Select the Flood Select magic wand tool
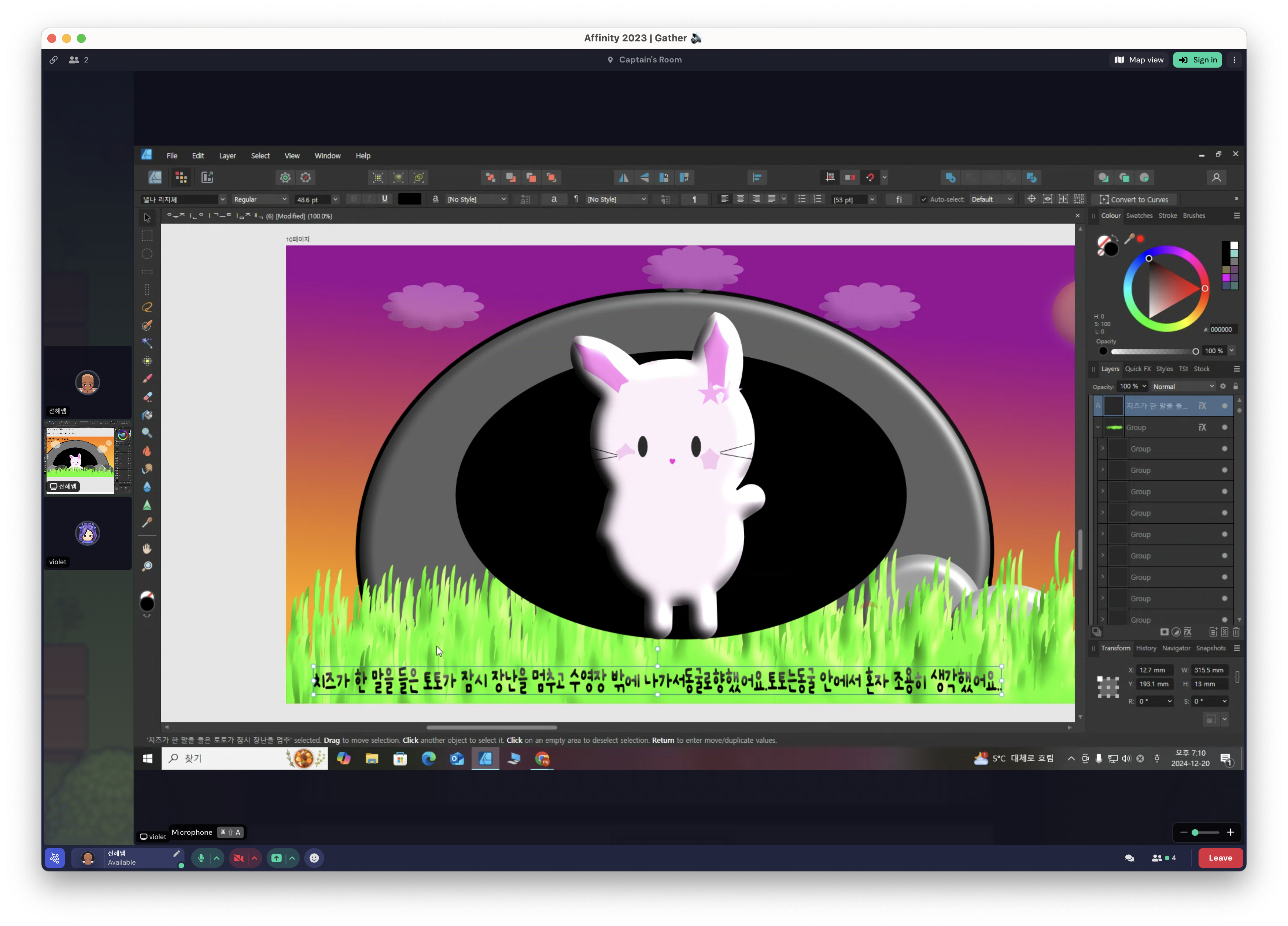The image size is (1288, 926). [x=147, y=343]
